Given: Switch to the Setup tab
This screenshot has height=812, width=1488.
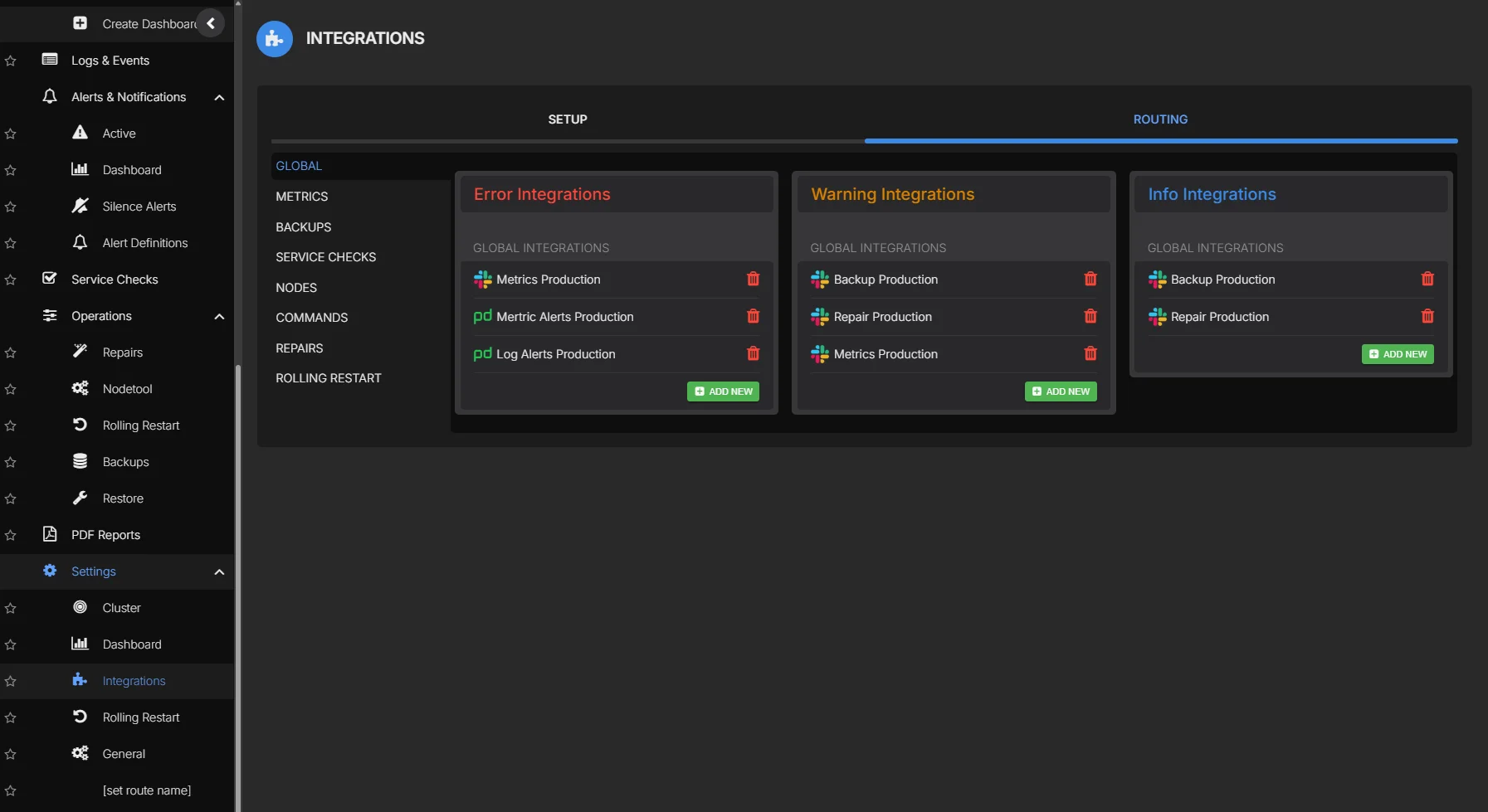Looking at the screenshot, I should point(568,119).
